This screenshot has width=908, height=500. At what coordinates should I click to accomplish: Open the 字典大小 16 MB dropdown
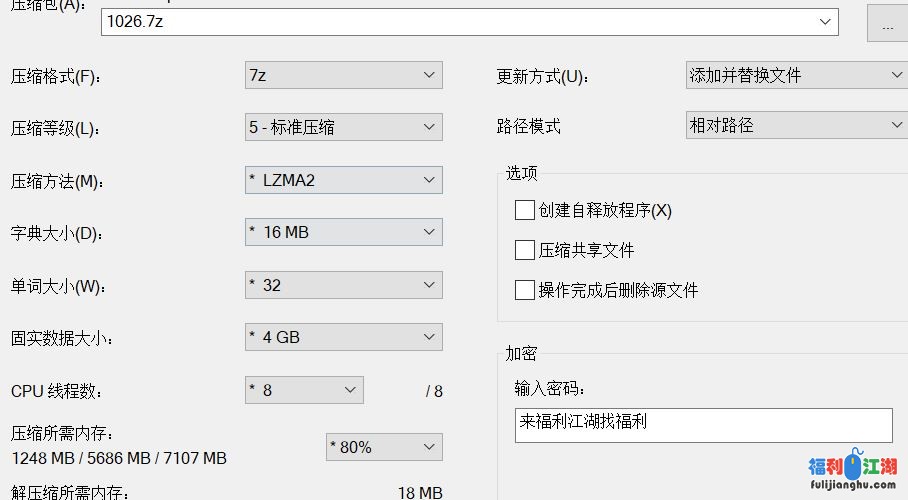point(429,232)
